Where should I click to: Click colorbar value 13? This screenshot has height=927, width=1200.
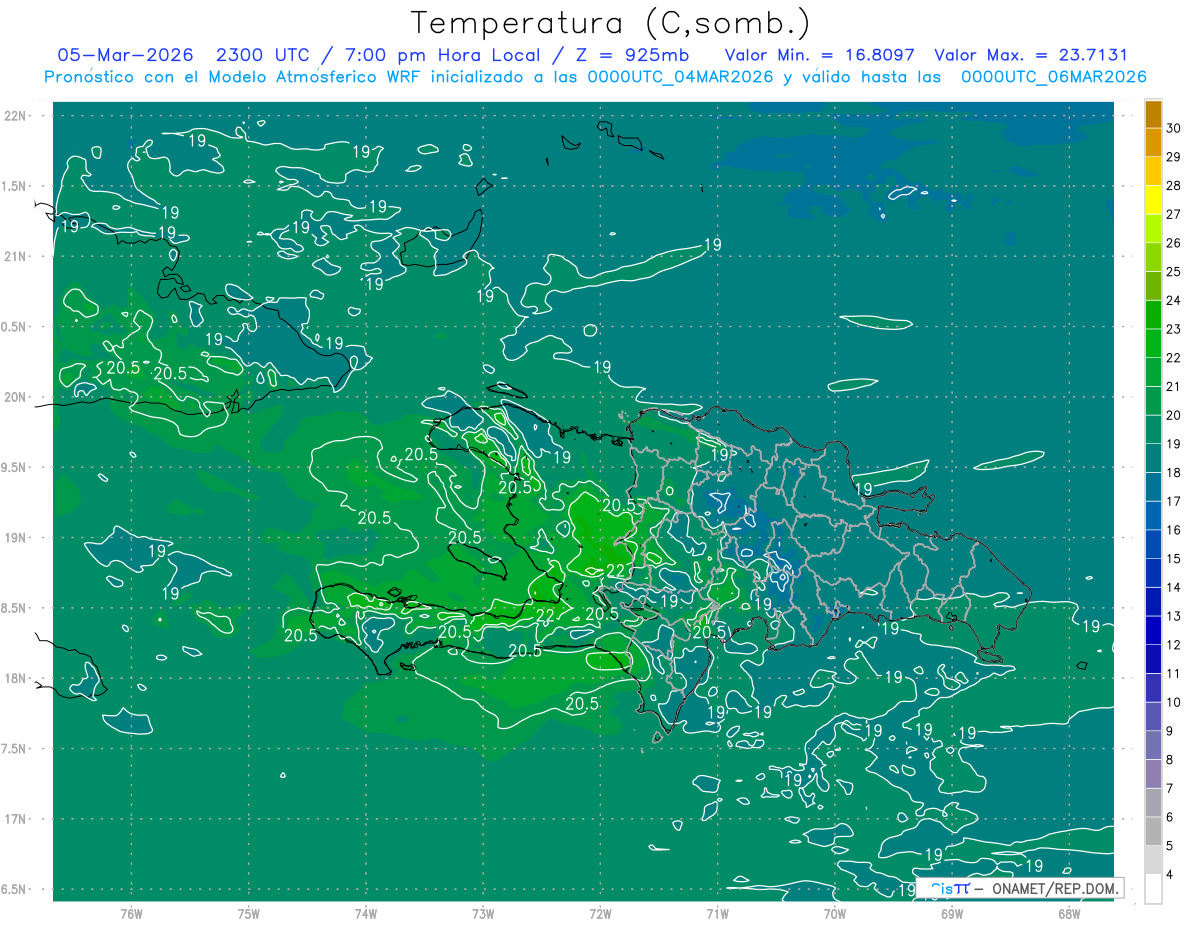coord(1174,616)
